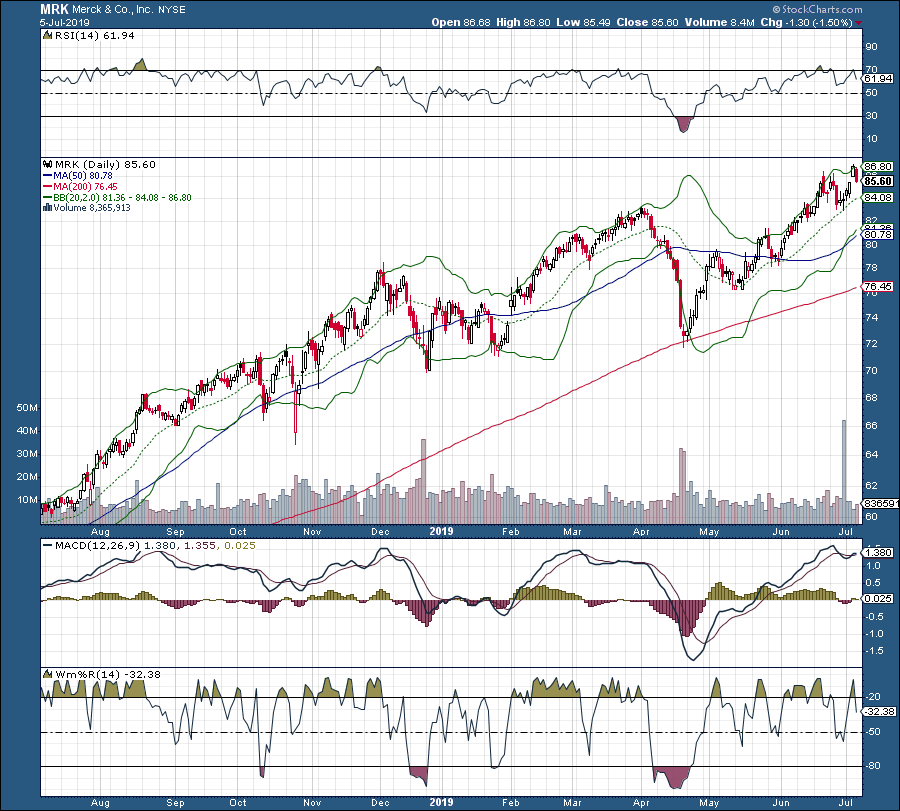
Task: Click the 'Volume 8,365,913' legend entry
Action: (92, 208)
